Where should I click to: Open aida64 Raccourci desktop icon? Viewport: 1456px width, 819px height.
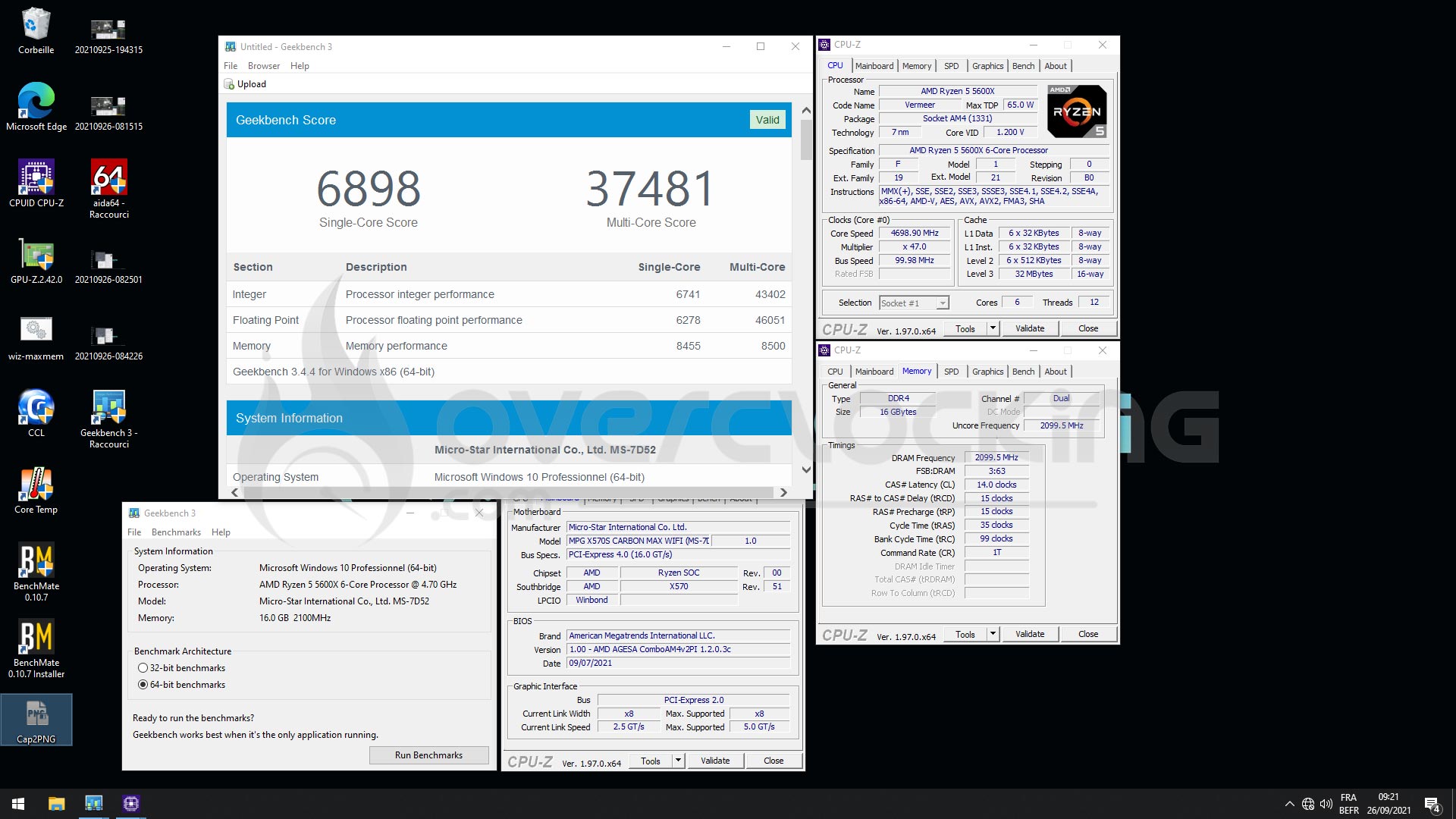108,189
